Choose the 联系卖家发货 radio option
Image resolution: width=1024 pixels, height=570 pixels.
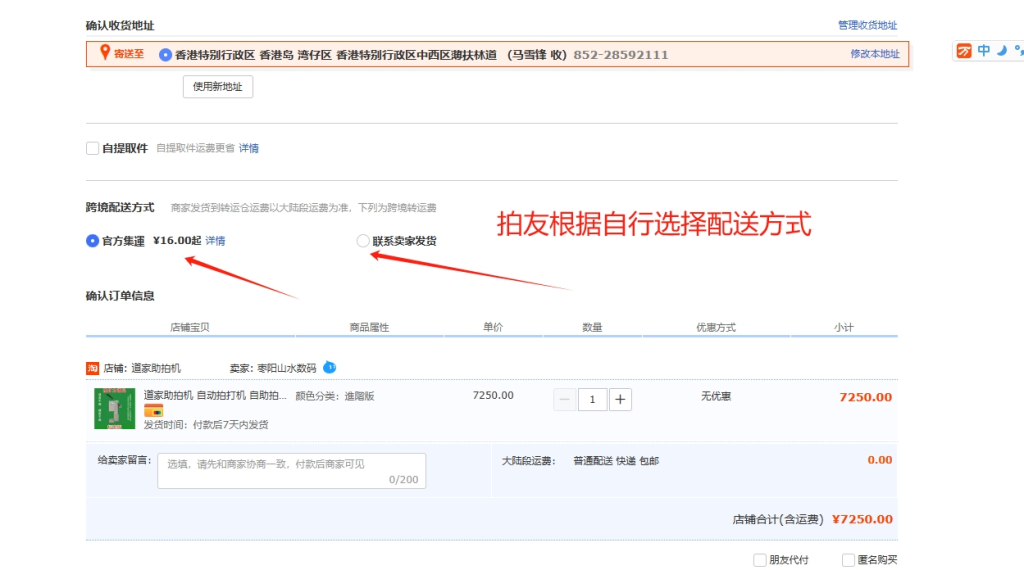click(363, 241)
